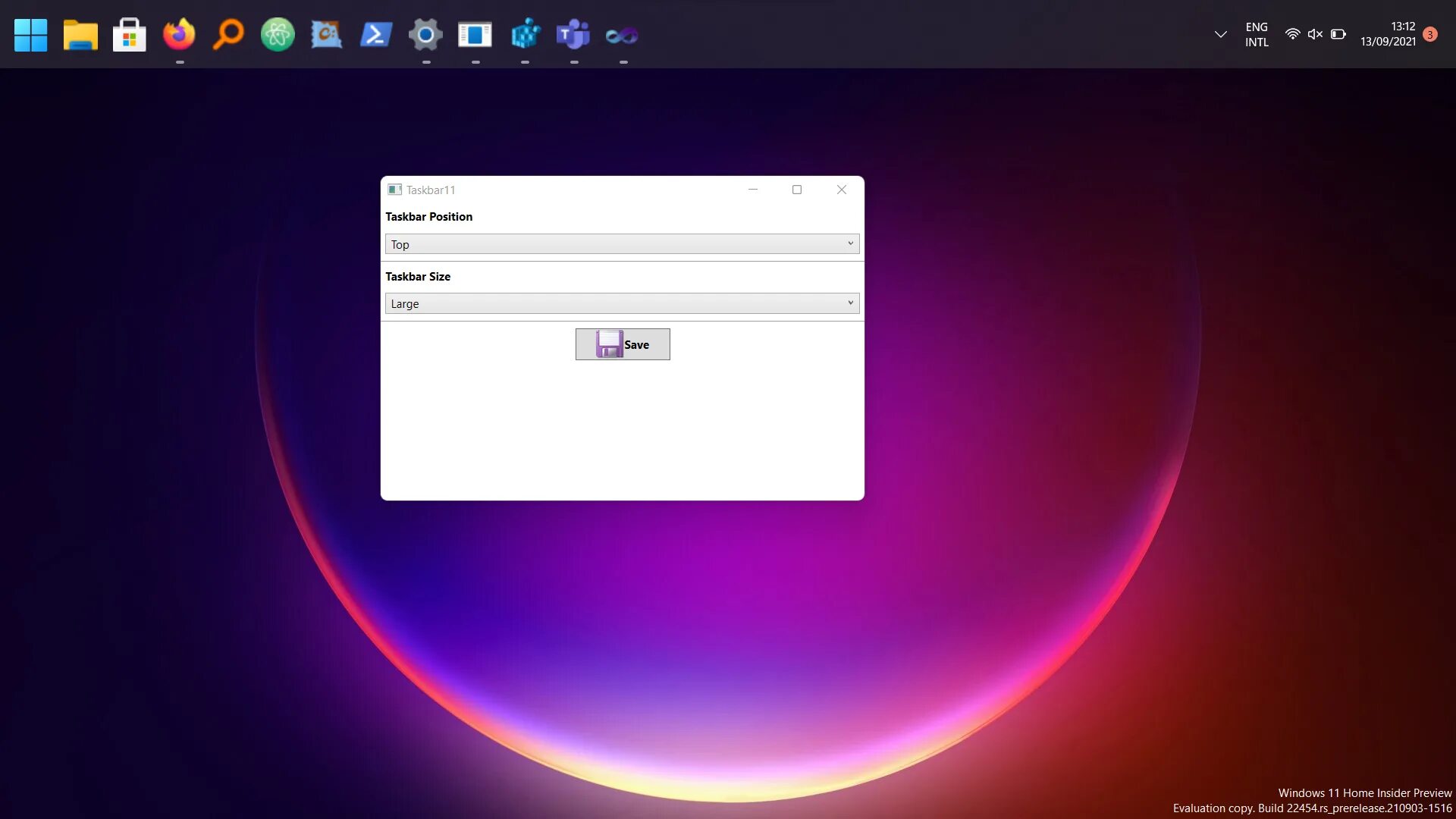This screenshot has width=1456, height=819.
Task: Open the Windows Start menu
Action: coord(31,35)
